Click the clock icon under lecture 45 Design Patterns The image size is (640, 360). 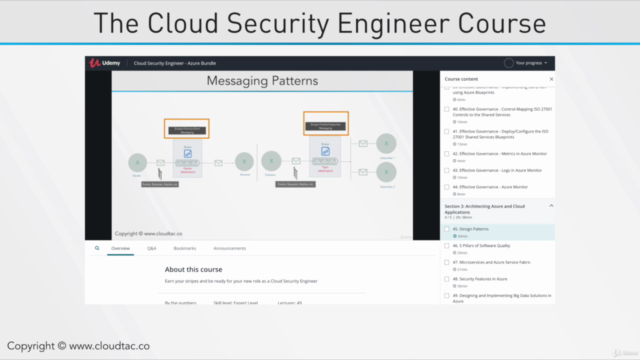454,236
